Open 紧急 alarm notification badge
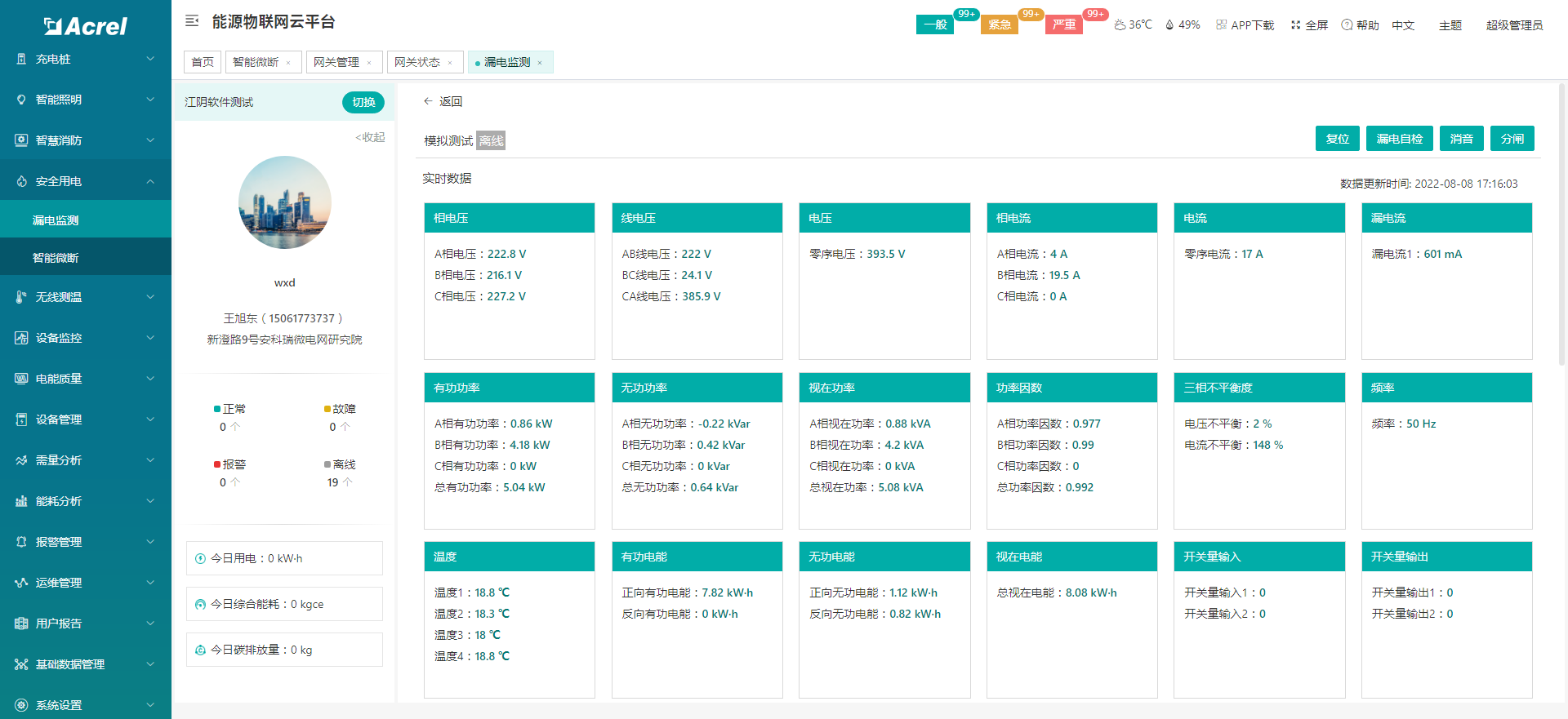The image size is (1568, 719). 1000,24
